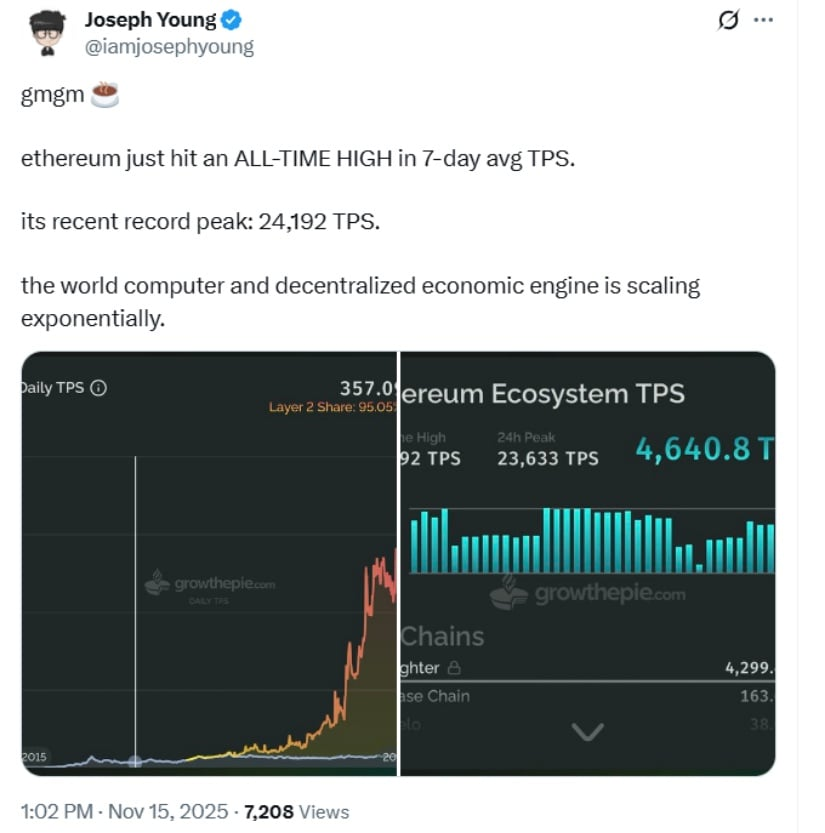Open the three-dot more options menu

click(763, 20)
